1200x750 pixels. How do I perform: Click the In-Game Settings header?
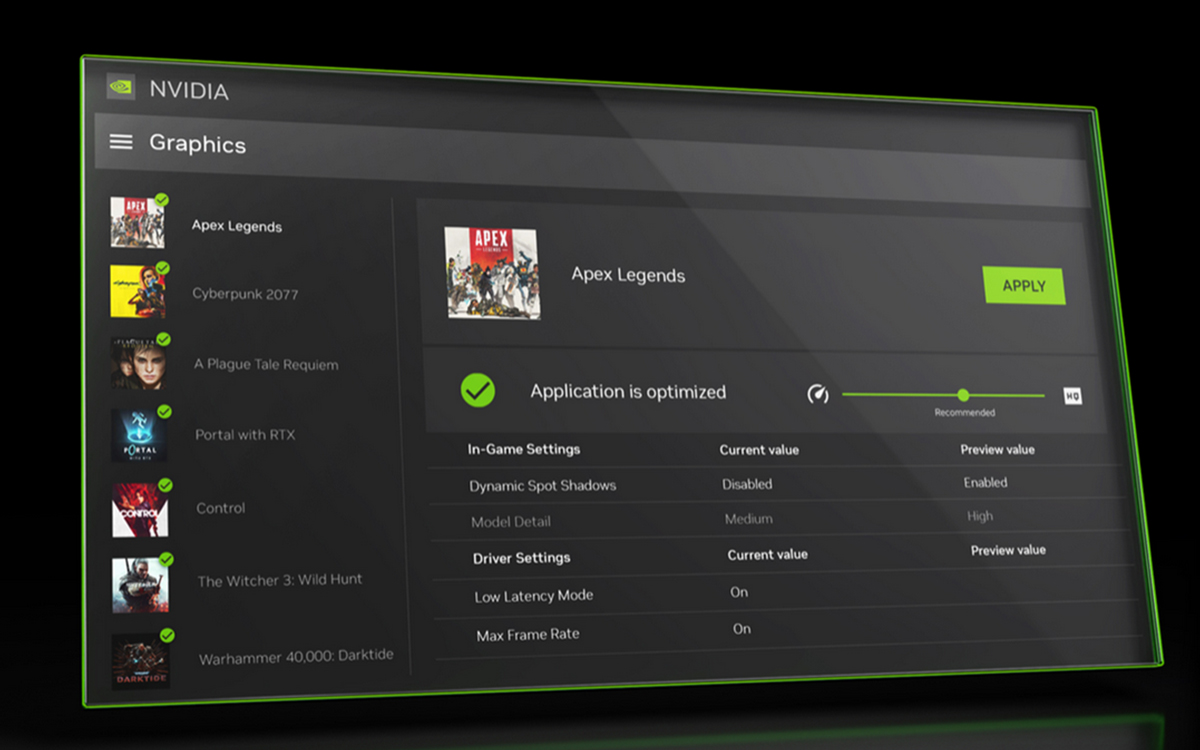524,449
